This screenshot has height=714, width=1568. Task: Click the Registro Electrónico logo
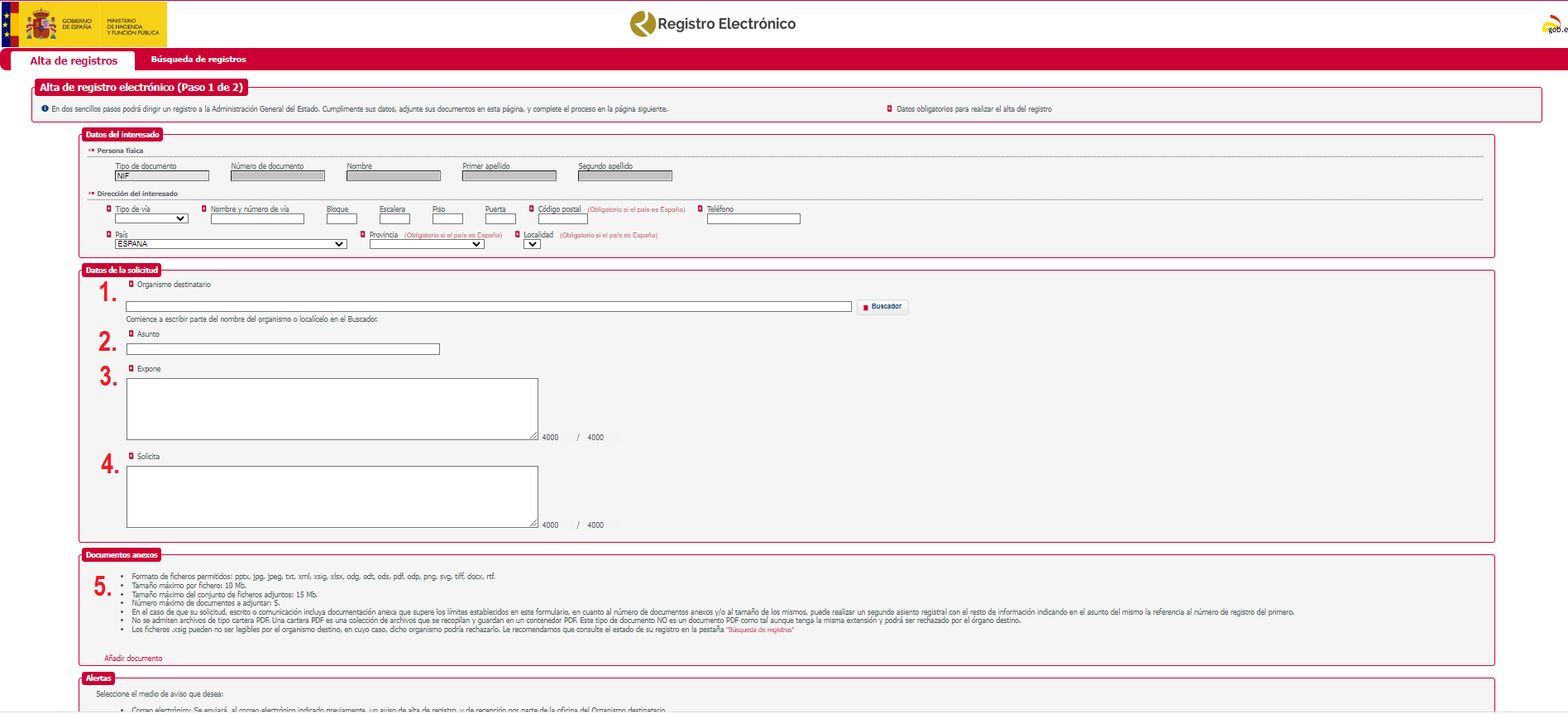click(x=713, y=24)
